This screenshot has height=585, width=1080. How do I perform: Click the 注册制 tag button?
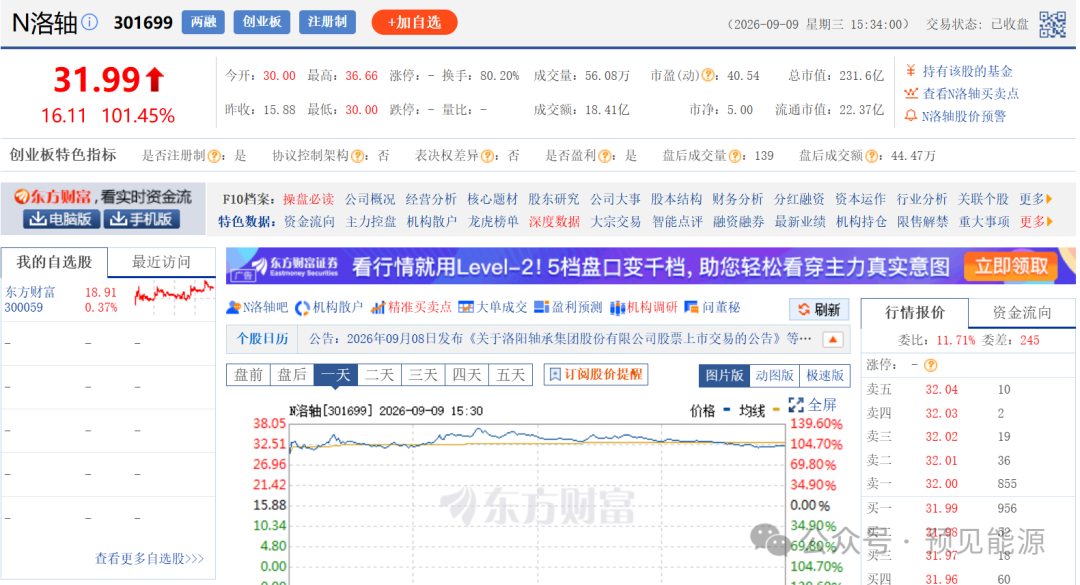[x=327, y=22]
